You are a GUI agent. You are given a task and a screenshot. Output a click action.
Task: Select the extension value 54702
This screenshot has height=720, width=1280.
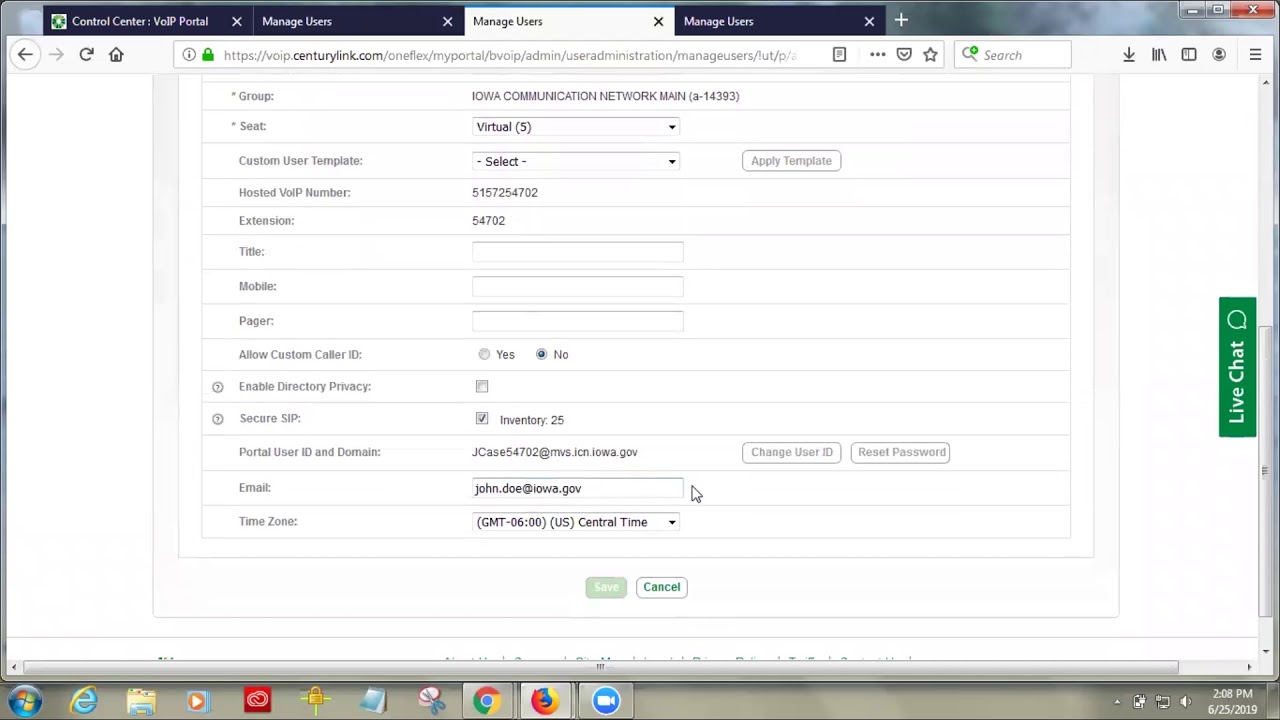click(x=488, y=221)
